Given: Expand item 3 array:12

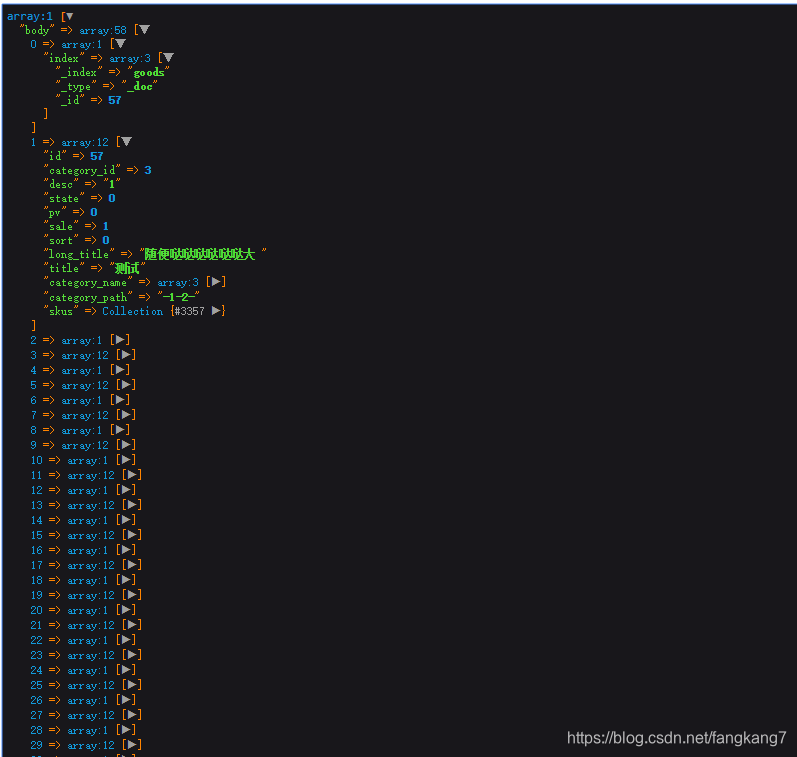Looking at the screenshot, I should tap(127, 355).
